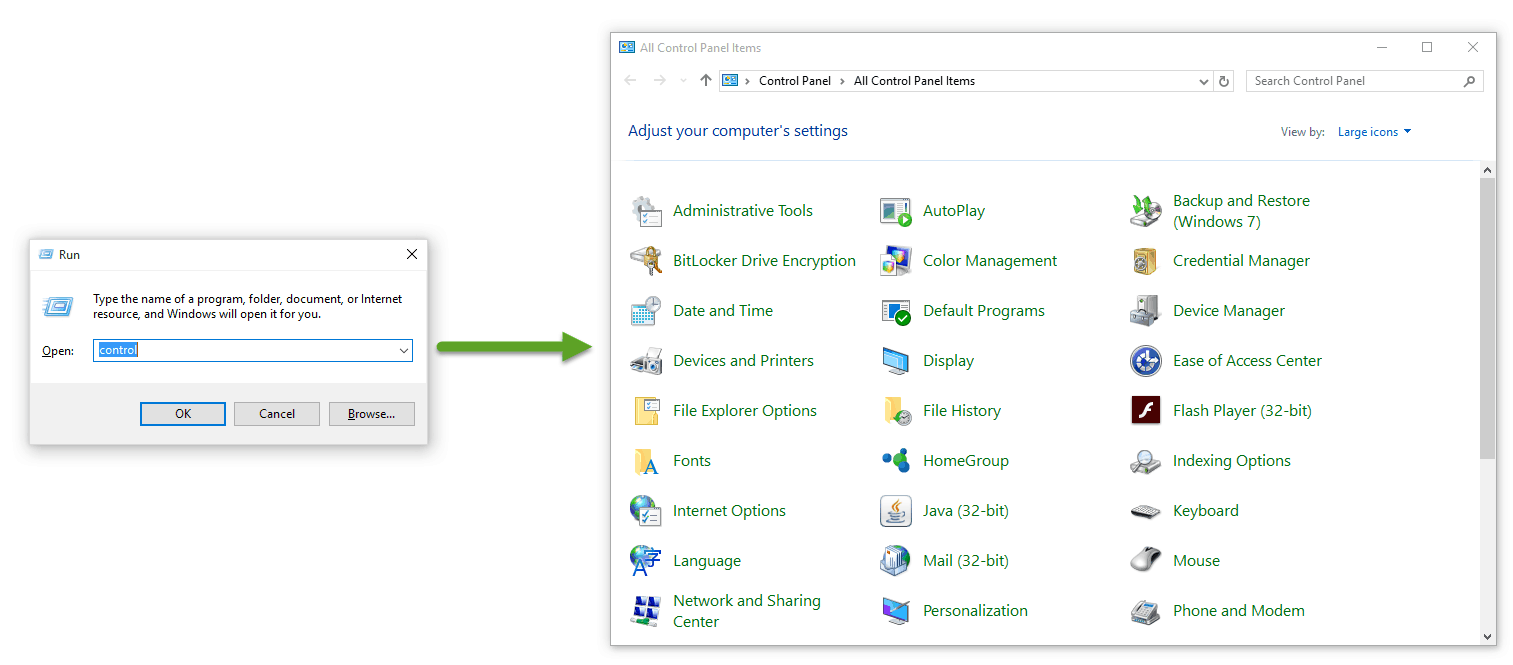This screenshot has height=665, width=1513.
Task: Open the Fonts control panel
Action: pos(692,460)
